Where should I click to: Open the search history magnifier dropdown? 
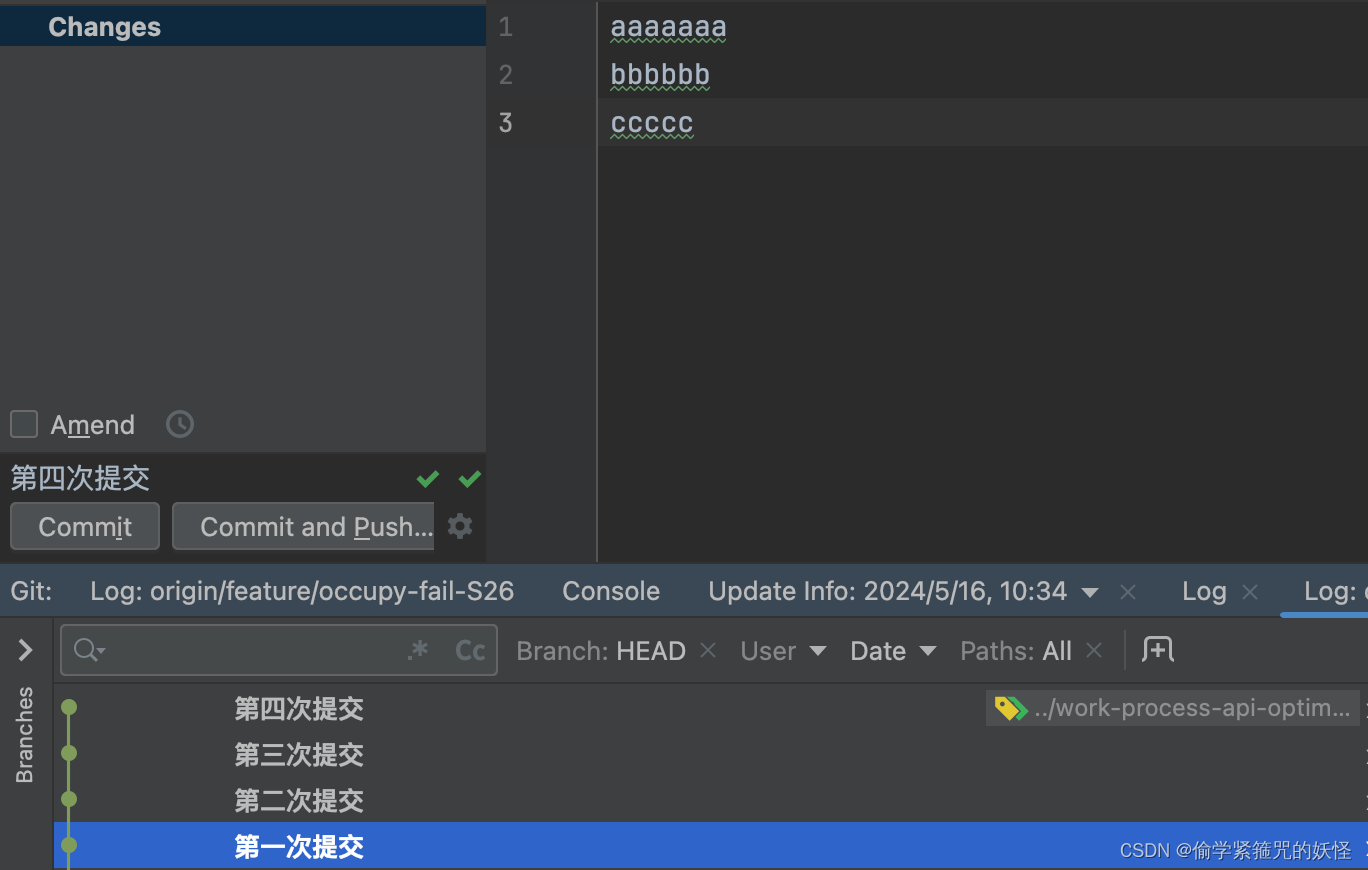tap(90, 650)
